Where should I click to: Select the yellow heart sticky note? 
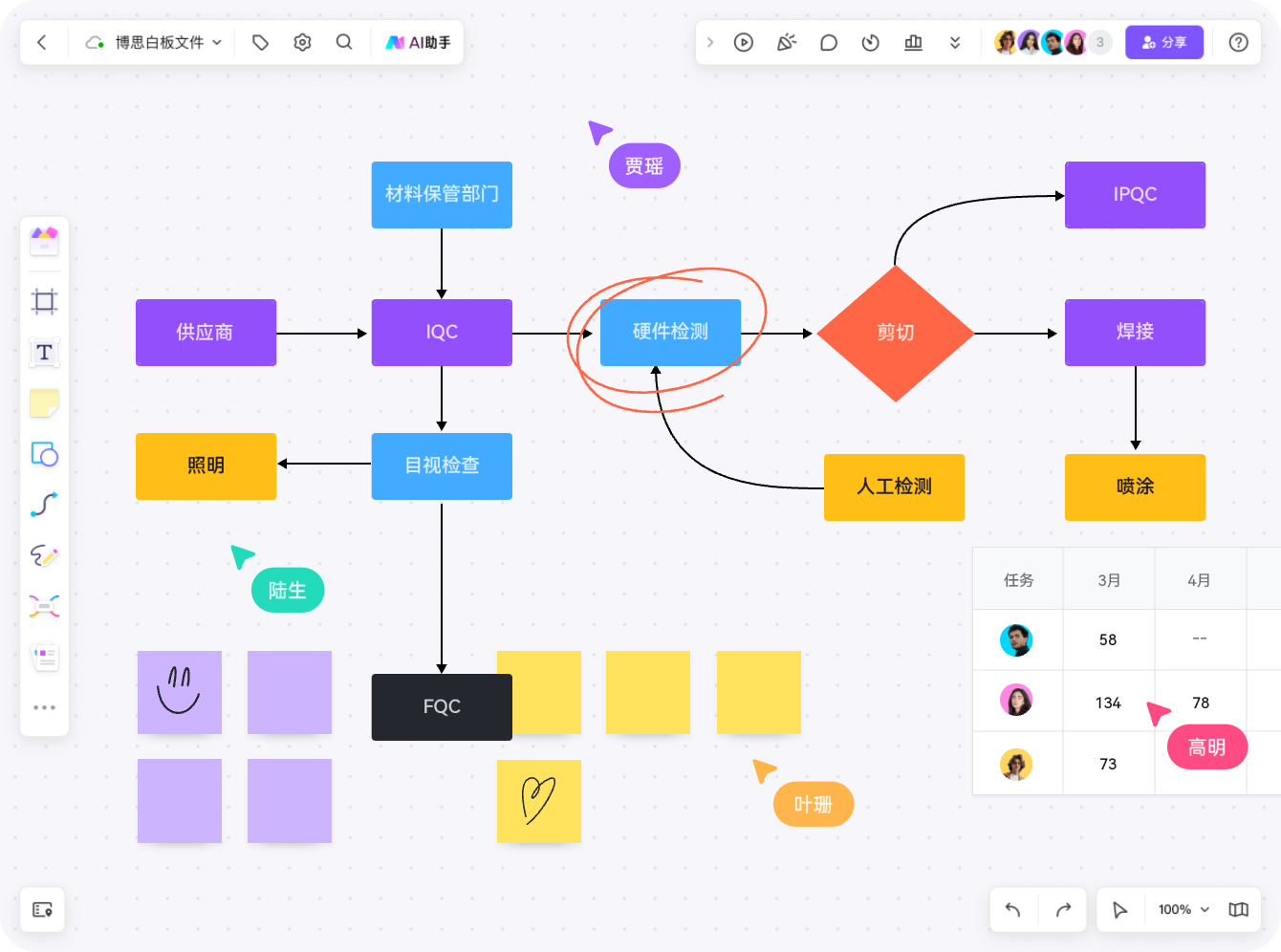pos(539,801)
